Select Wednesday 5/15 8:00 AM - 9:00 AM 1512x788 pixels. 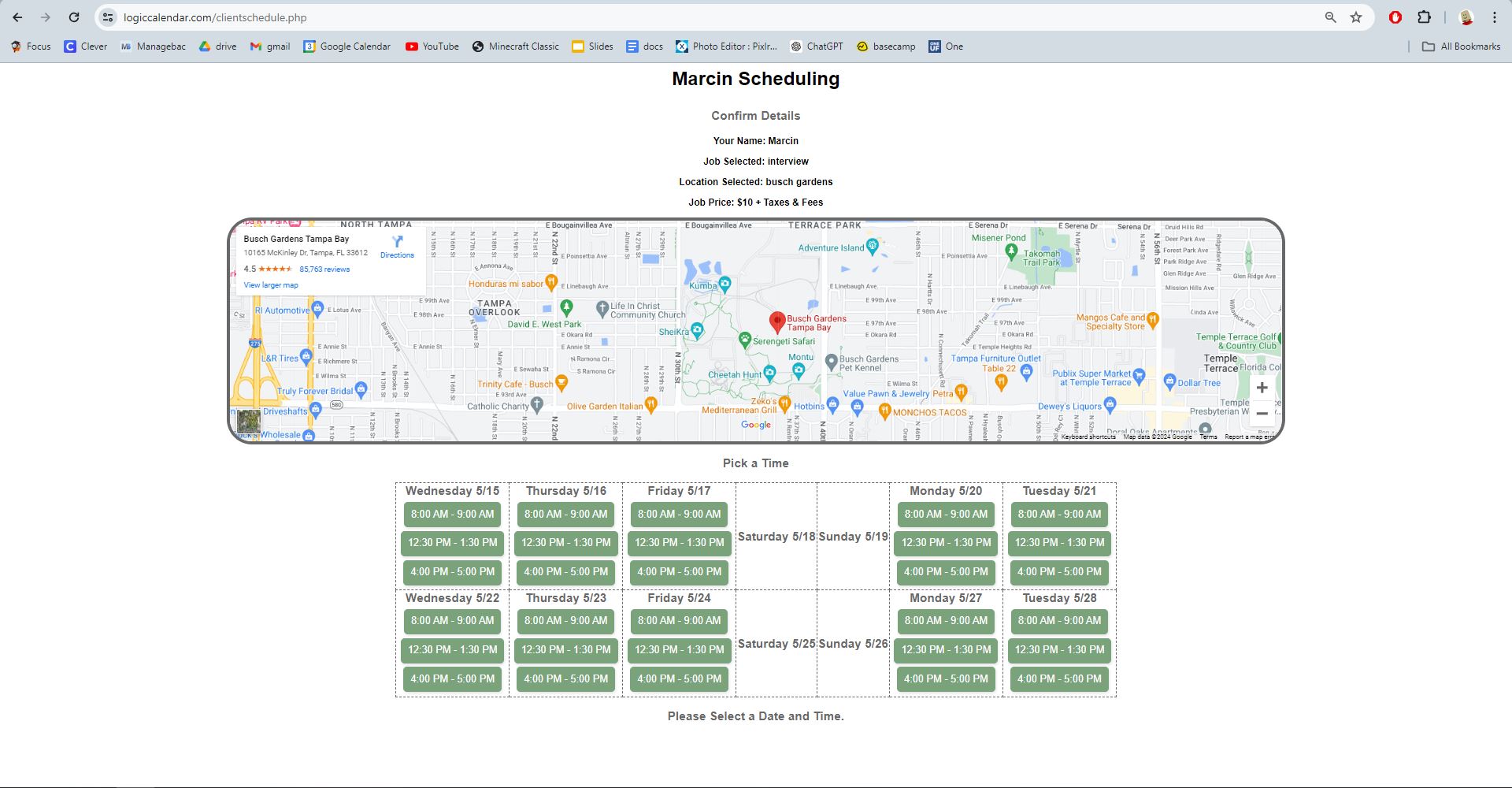(453, 515)
